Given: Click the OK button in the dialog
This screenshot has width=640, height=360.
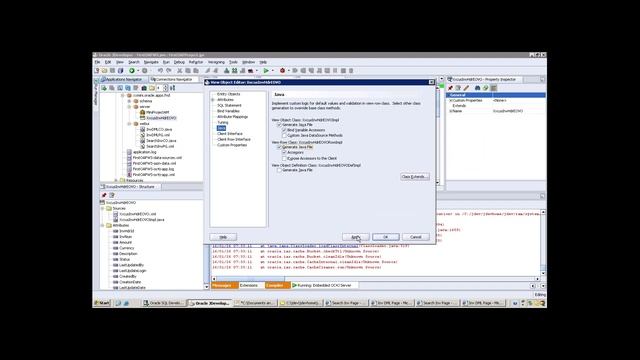Looking at the screenshot, I should [x=386, y=237].
